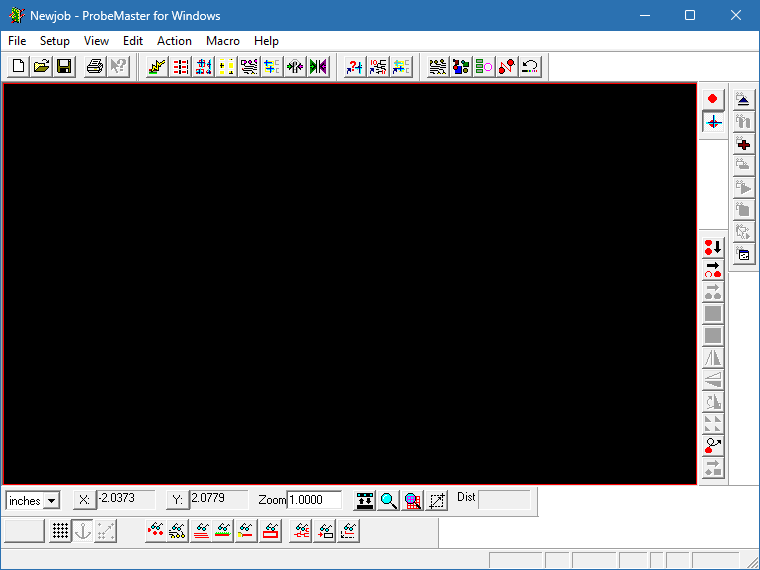Click the Zoom value input field
760x570 pixels.
coord(314,500)
